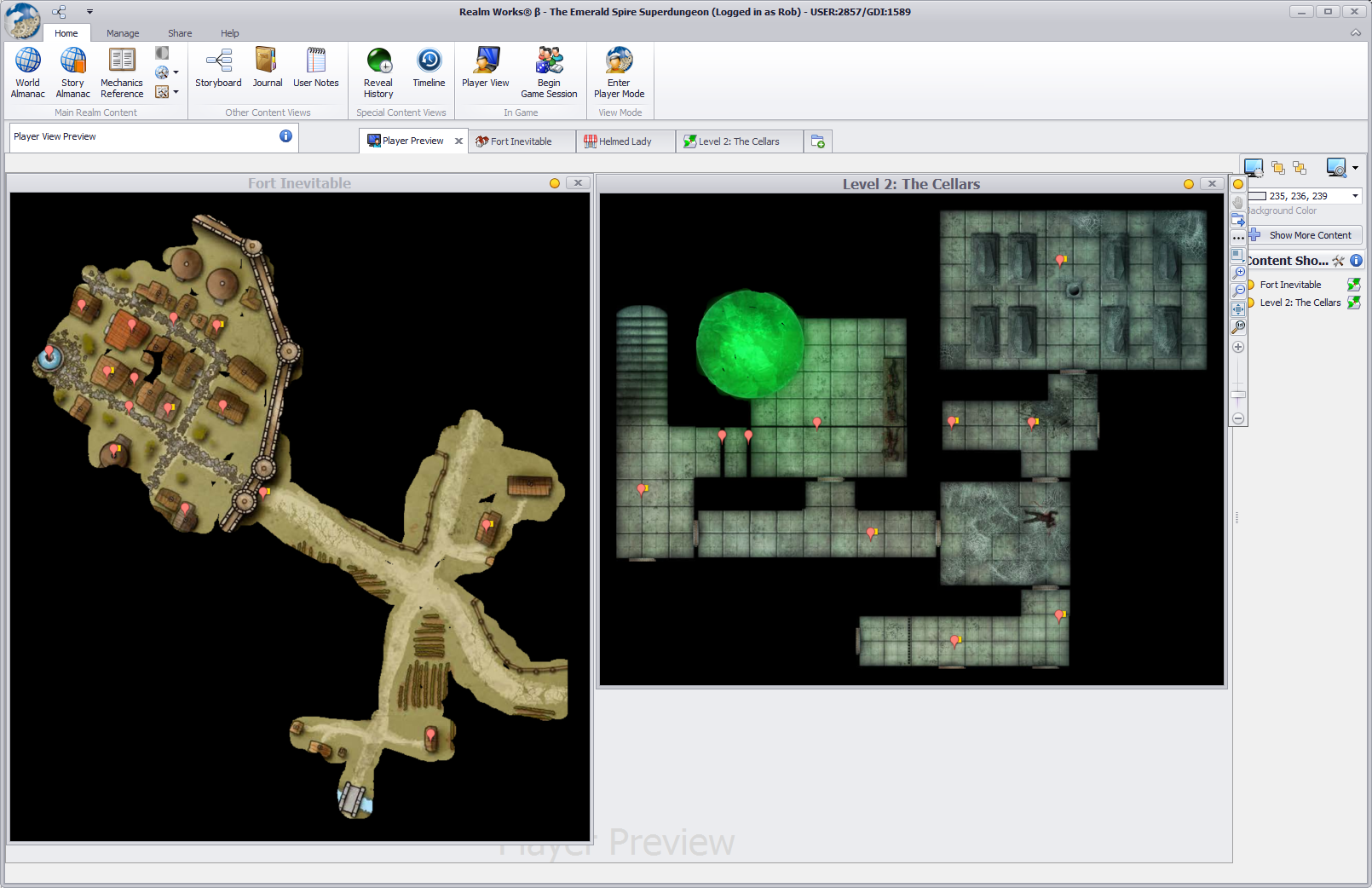
Task: Click the tools icon beside Content Shown header
Action: pos(1338,261)
